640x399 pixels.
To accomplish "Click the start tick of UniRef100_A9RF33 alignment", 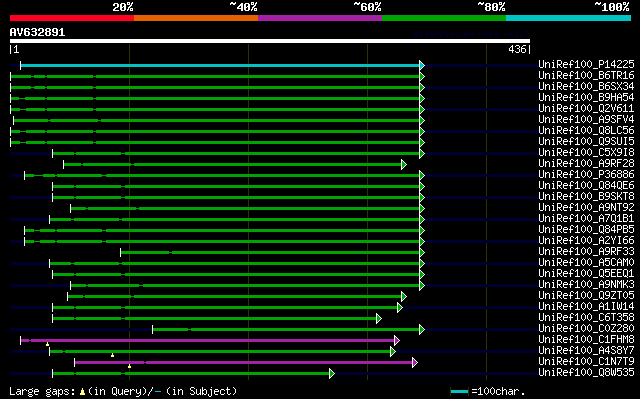I will 120,253.
